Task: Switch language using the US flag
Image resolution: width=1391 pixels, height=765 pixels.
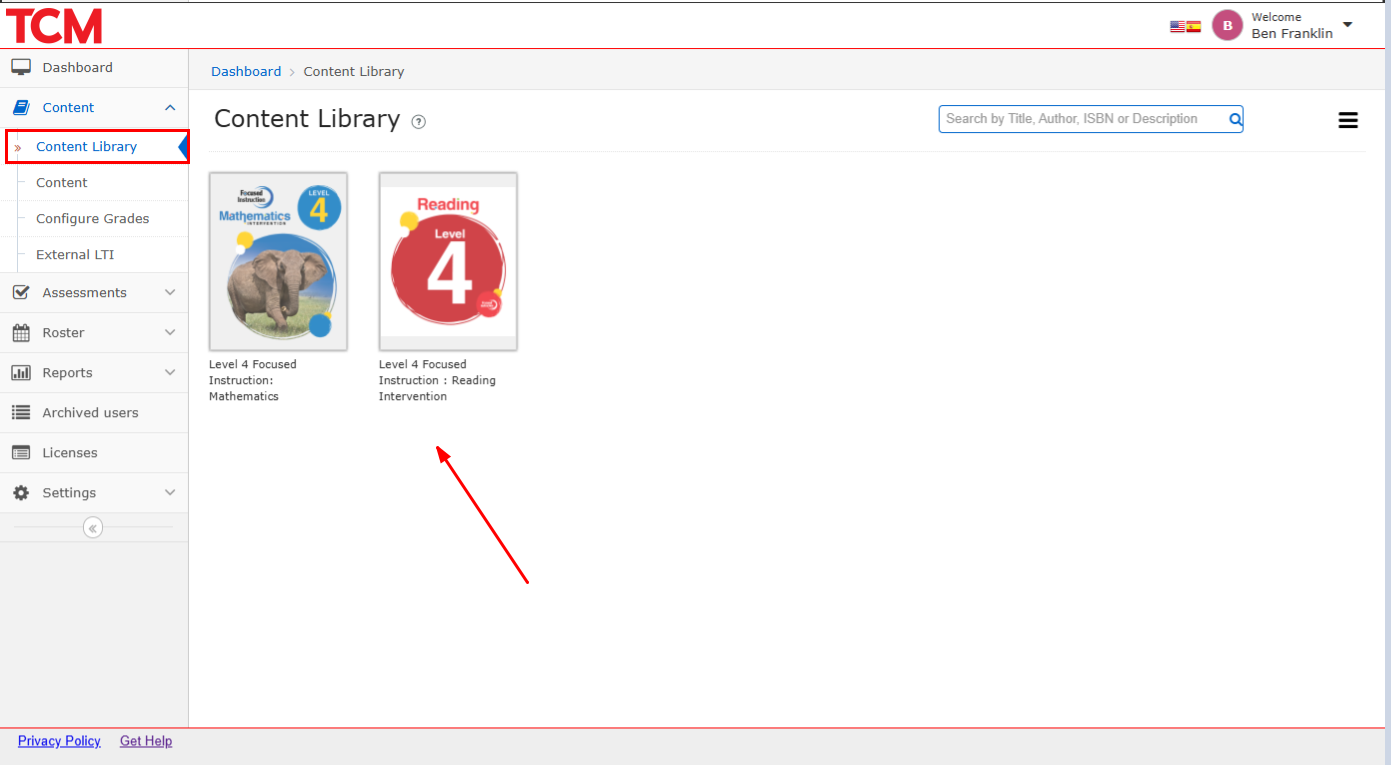Action: coord(1178,27)
